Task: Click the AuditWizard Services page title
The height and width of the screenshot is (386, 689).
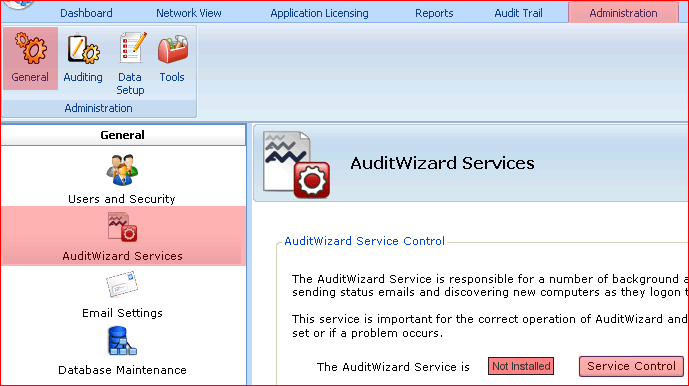Action: (442, 163)
